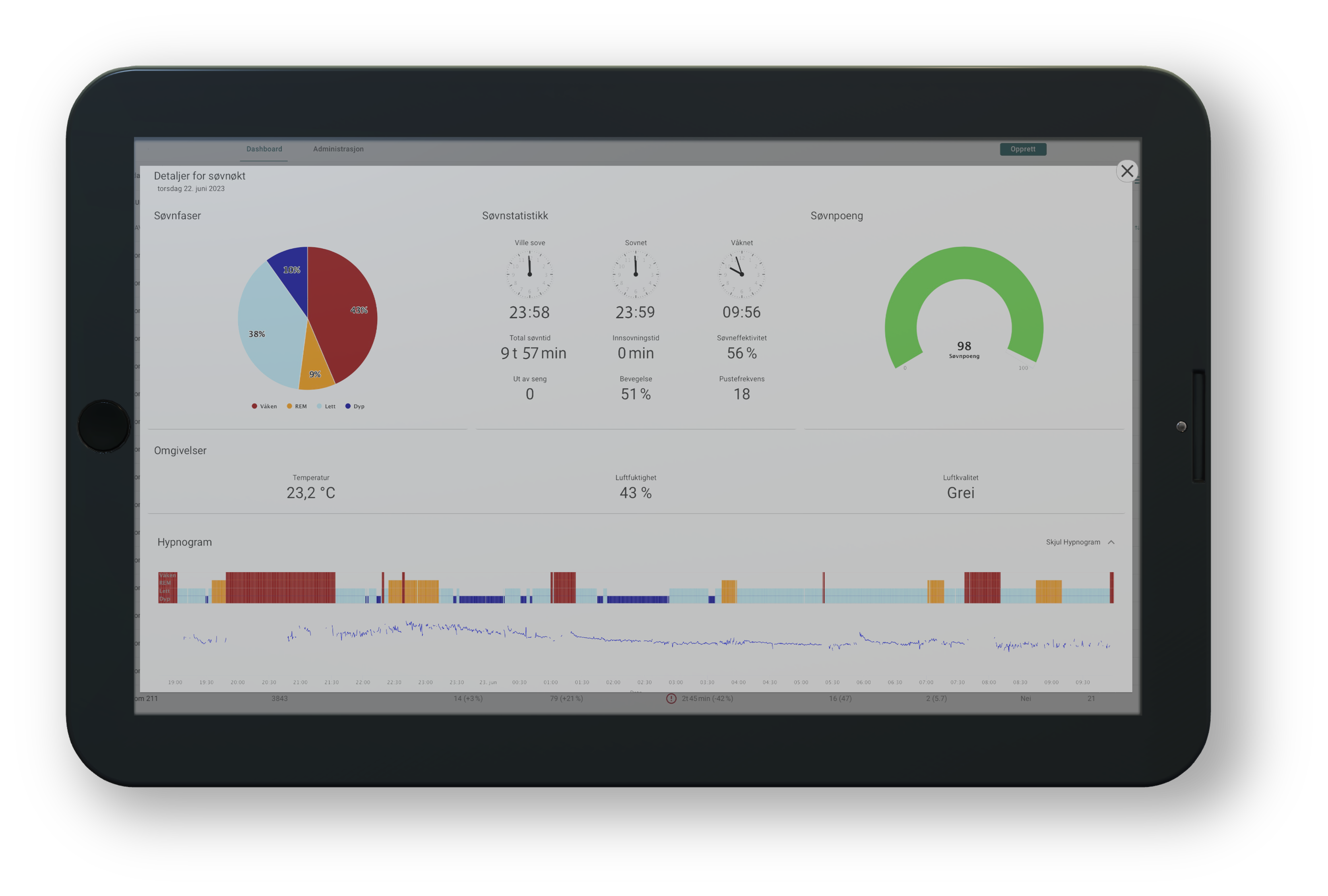
Task: Toggle the Våken legend entry
Action: tap(264, 406)
